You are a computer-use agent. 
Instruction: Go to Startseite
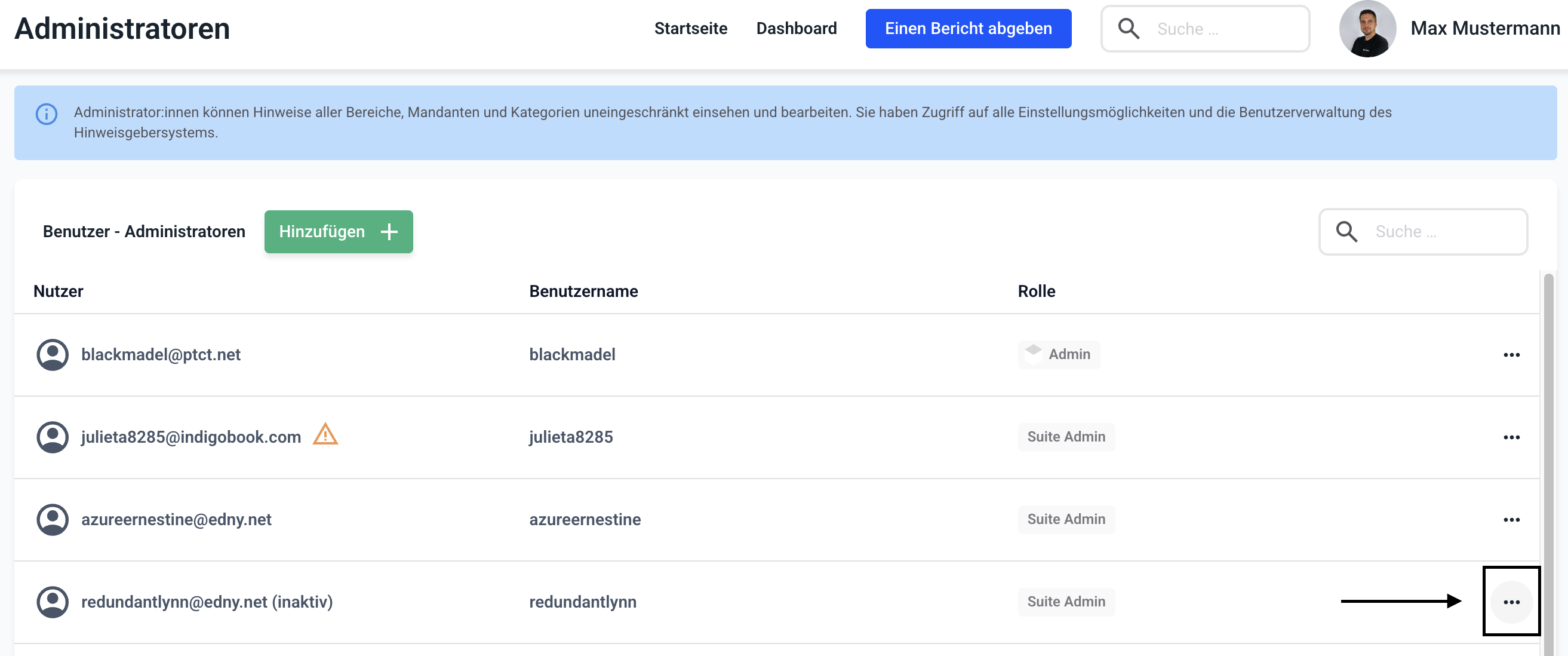[690, 29]
